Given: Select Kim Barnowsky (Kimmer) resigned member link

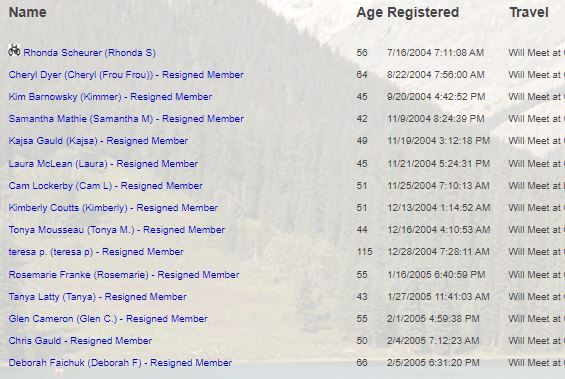Looking at the screenshot, I should (x=110, y=97).
